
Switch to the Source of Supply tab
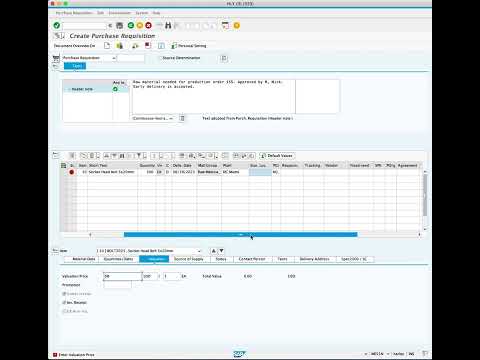189,259
